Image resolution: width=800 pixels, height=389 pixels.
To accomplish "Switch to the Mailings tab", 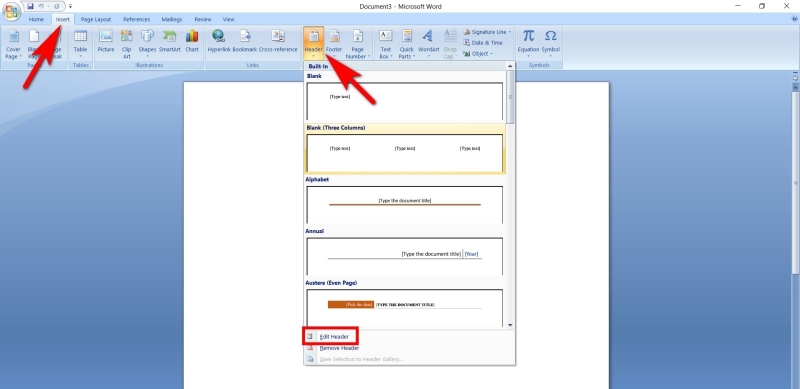I will pos(172,19).
